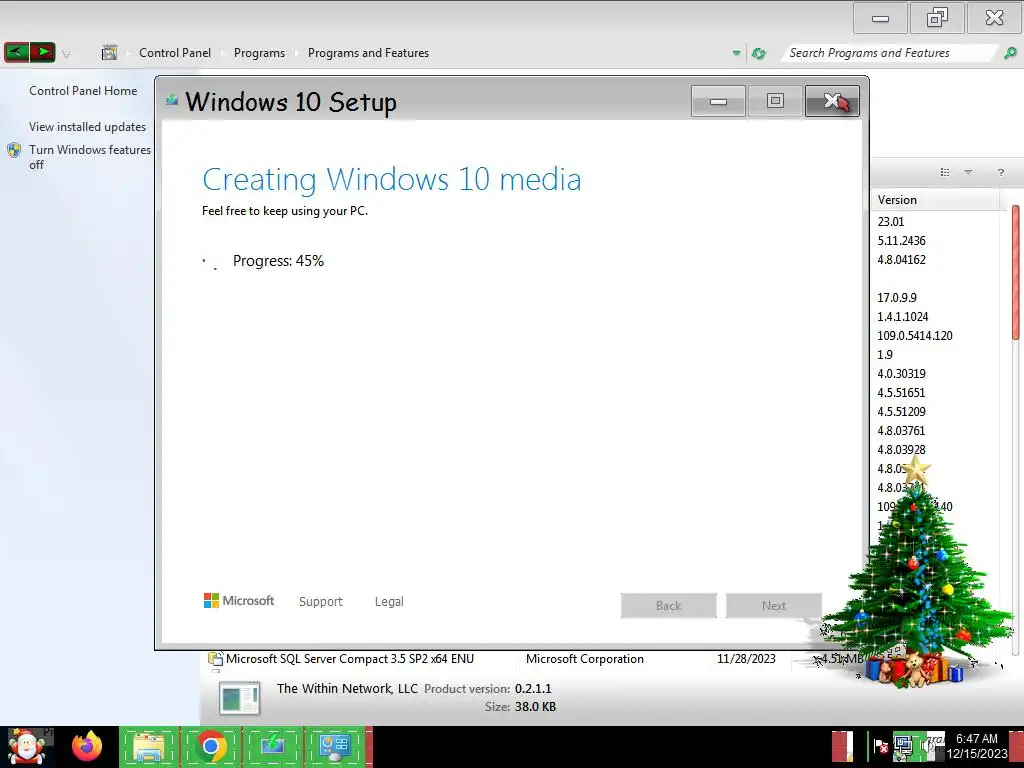Expand address bar history dropdown arrow
1024x768 pixels.
tap(736, 53)
